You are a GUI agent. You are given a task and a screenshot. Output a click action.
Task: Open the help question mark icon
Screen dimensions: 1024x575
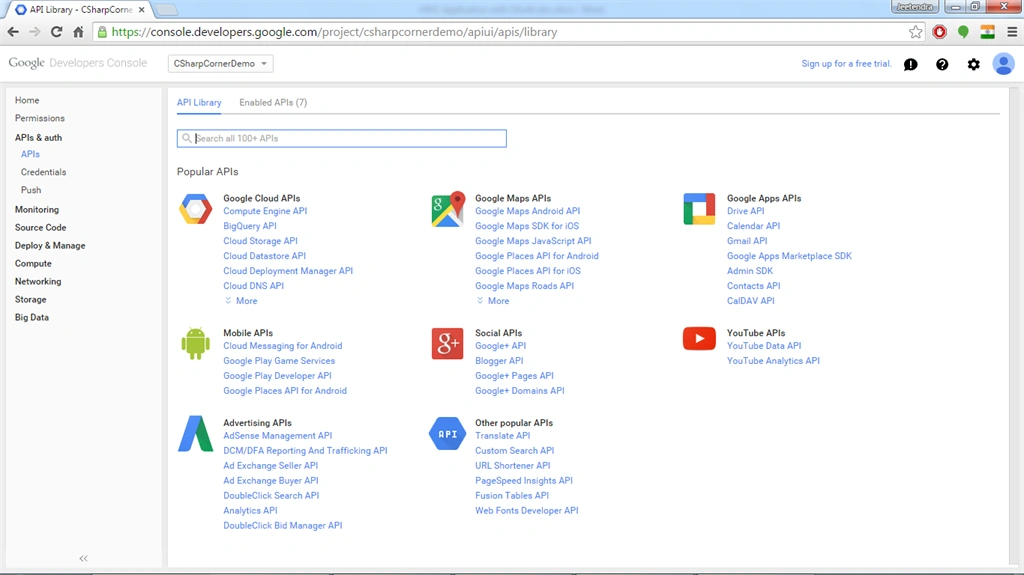point(942,64)
